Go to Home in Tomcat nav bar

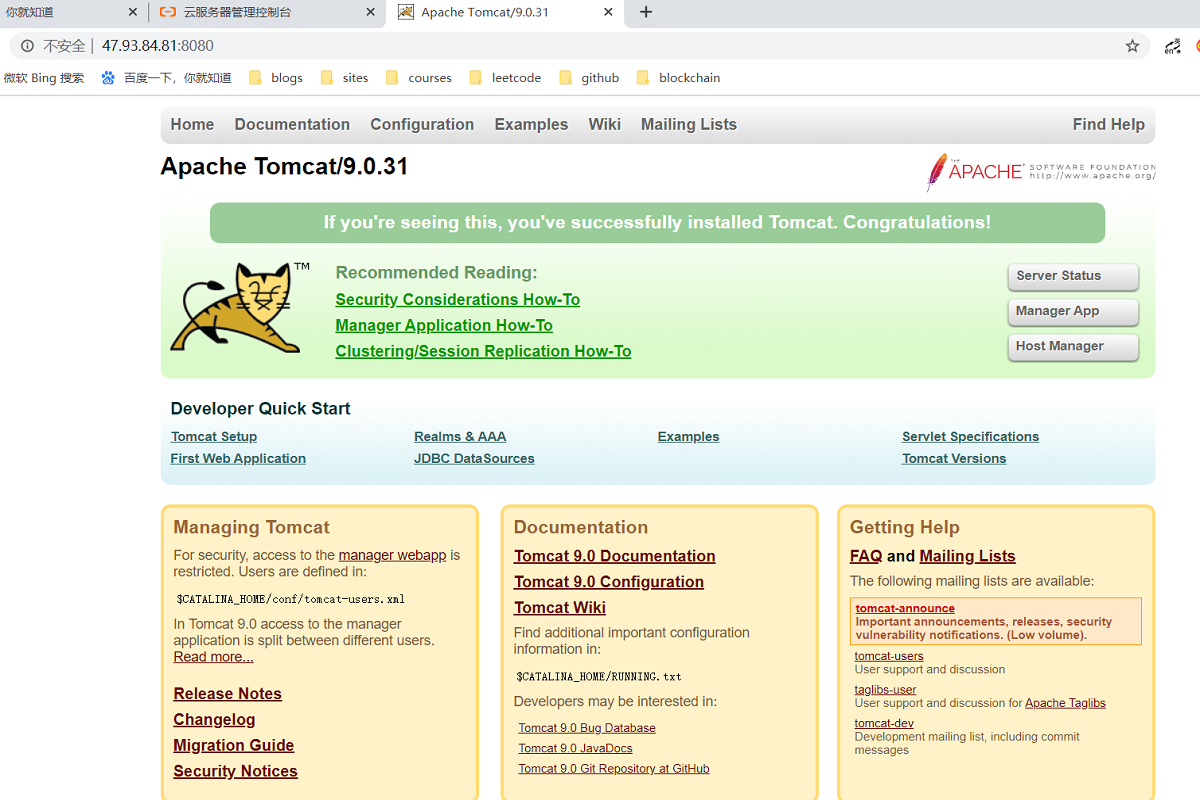point(192,125)
